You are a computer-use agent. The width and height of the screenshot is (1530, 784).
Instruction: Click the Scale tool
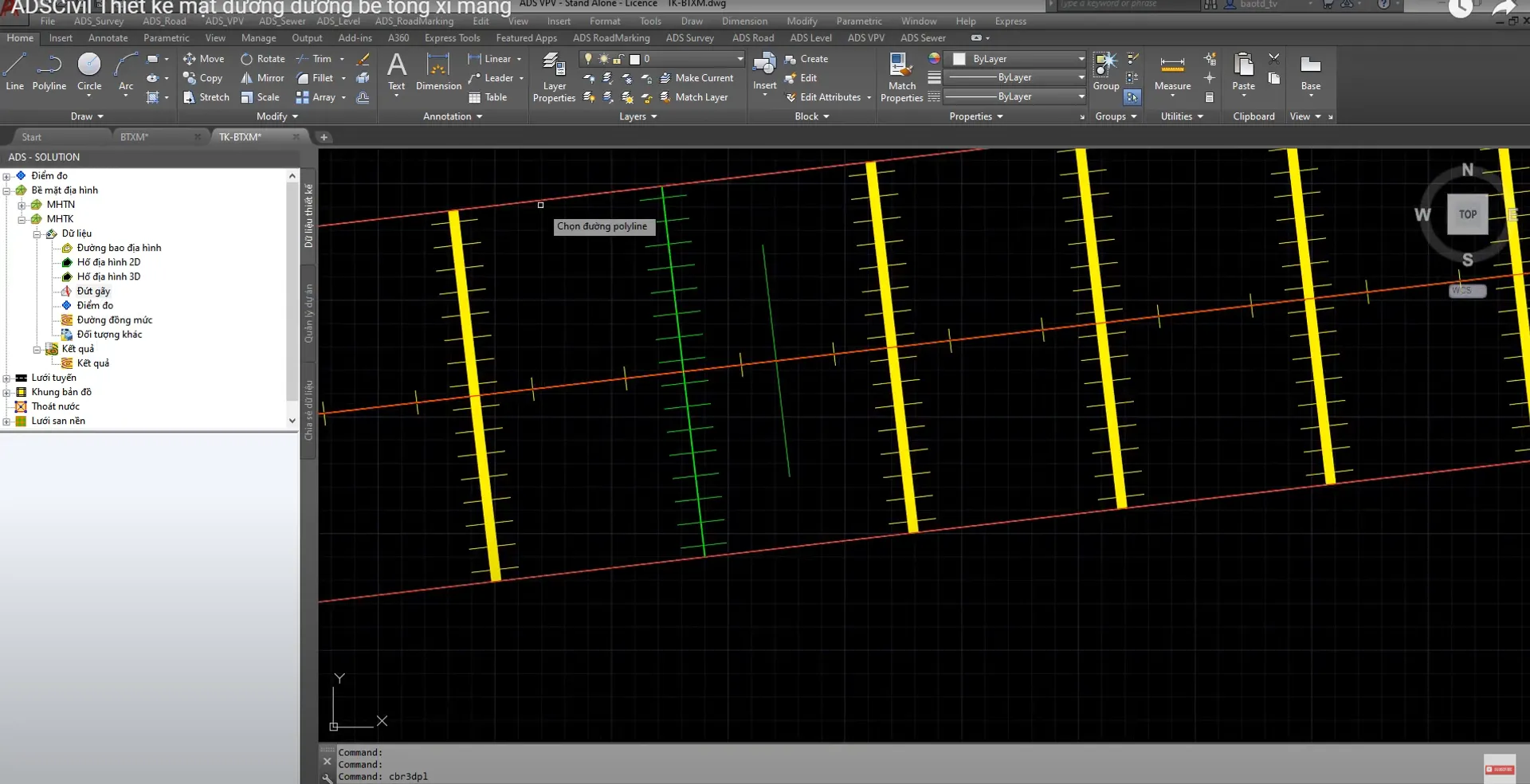[x=261, y=97]
